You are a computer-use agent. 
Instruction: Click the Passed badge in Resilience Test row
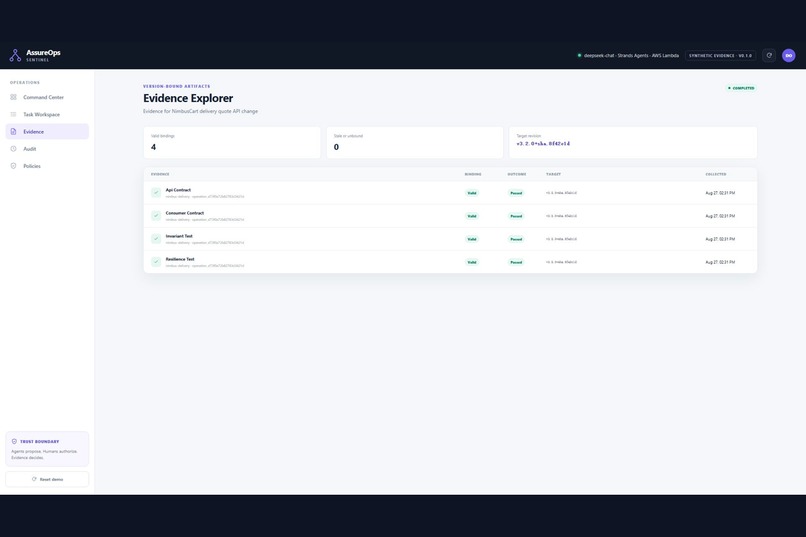[x=516, y=263]
